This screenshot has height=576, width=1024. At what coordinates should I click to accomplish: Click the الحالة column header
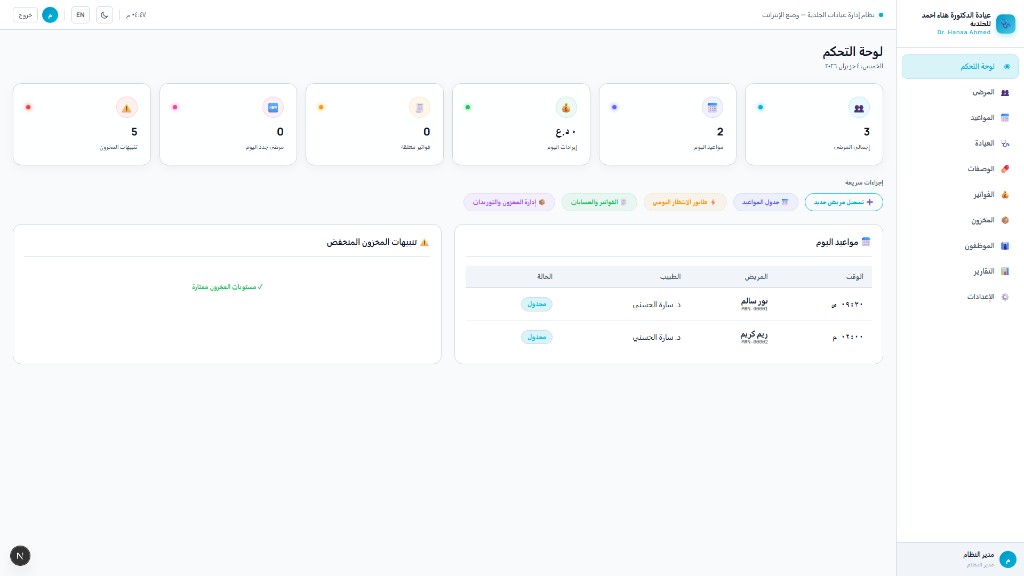coord(545,277)
